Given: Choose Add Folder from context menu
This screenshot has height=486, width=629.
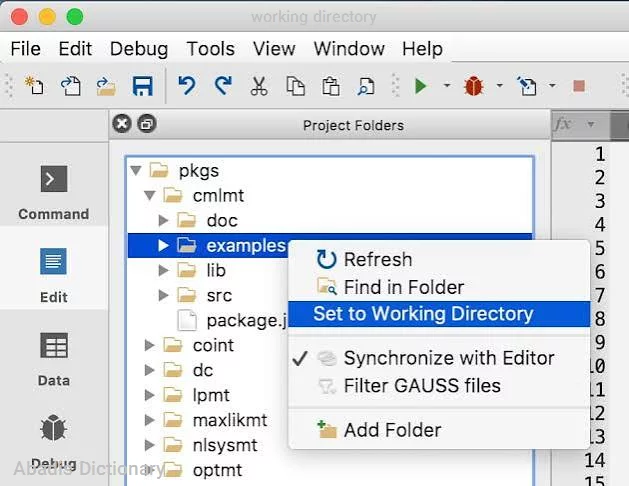Looking at the screenshot, I should point(439,430).
